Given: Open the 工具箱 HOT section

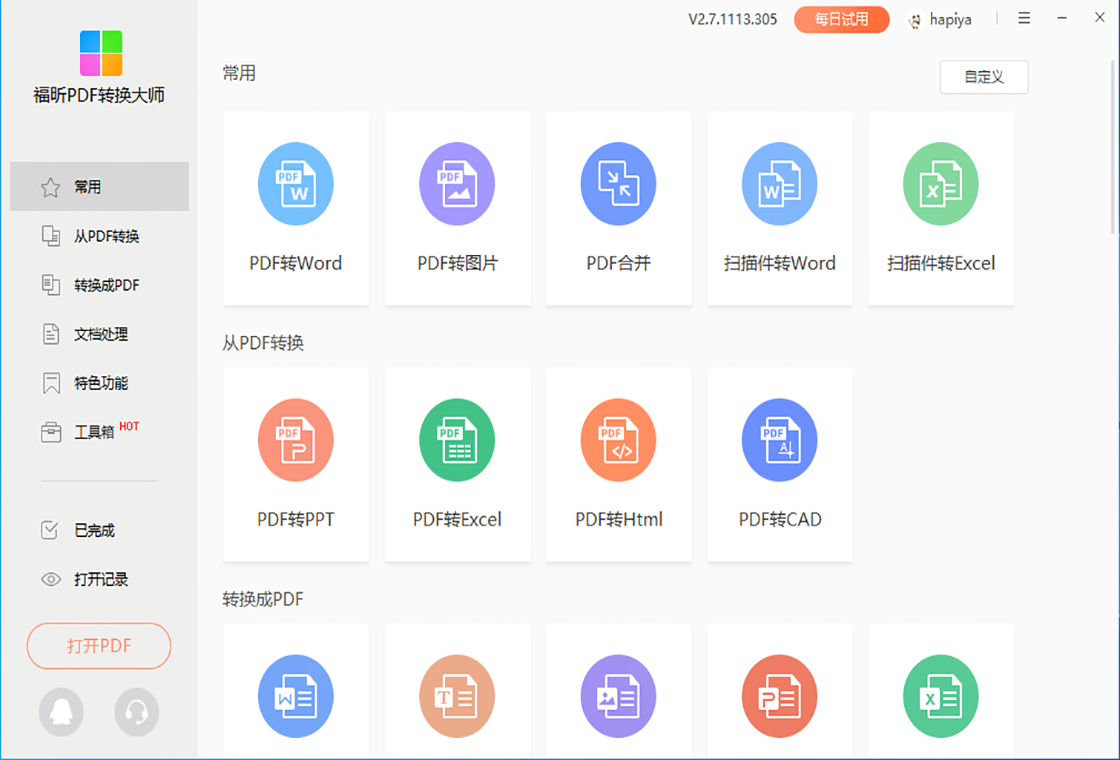Looking at the screenshot, I should pos(99,432).
